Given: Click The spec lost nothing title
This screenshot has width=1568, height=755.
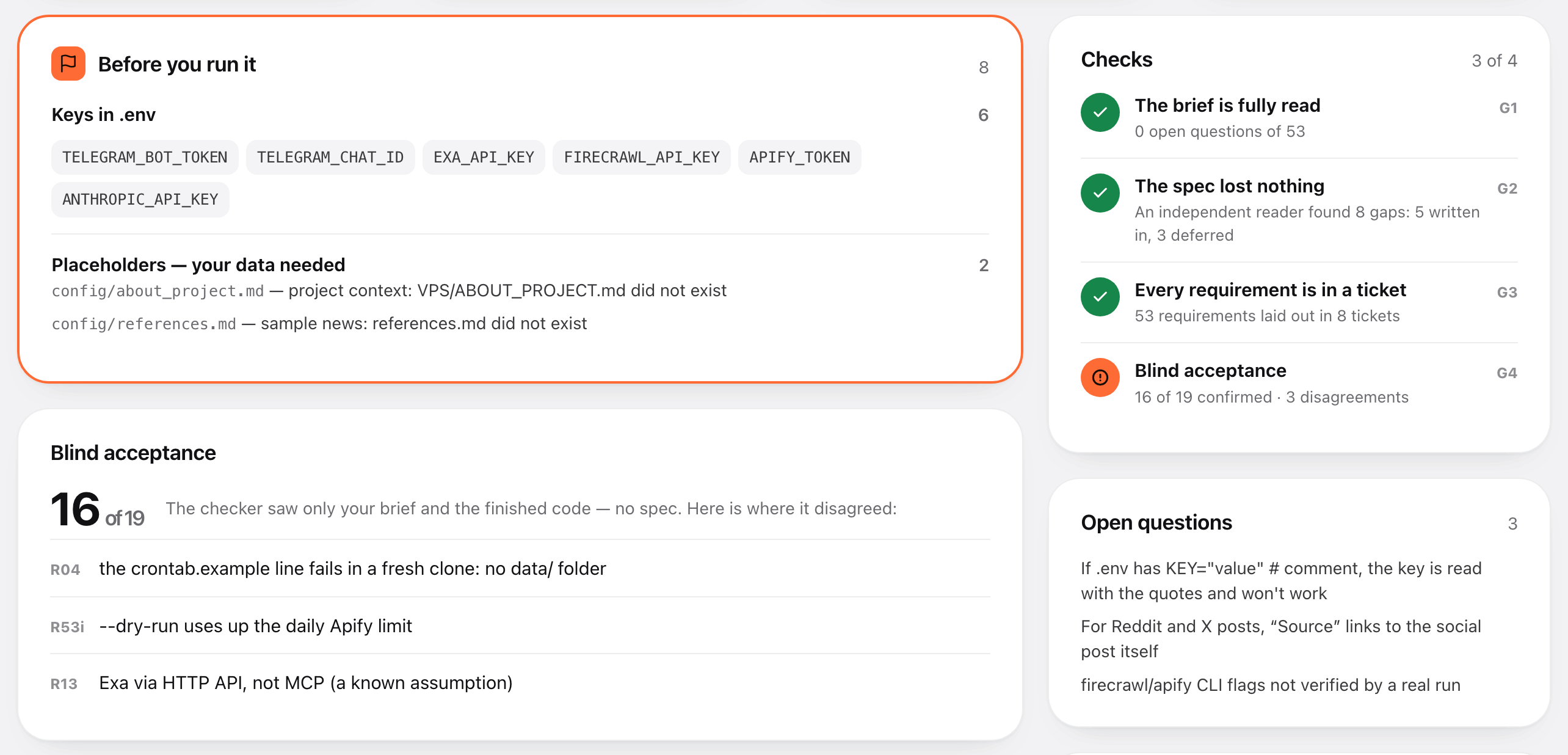Looking at the screenshot, I should click(1229, 186).
